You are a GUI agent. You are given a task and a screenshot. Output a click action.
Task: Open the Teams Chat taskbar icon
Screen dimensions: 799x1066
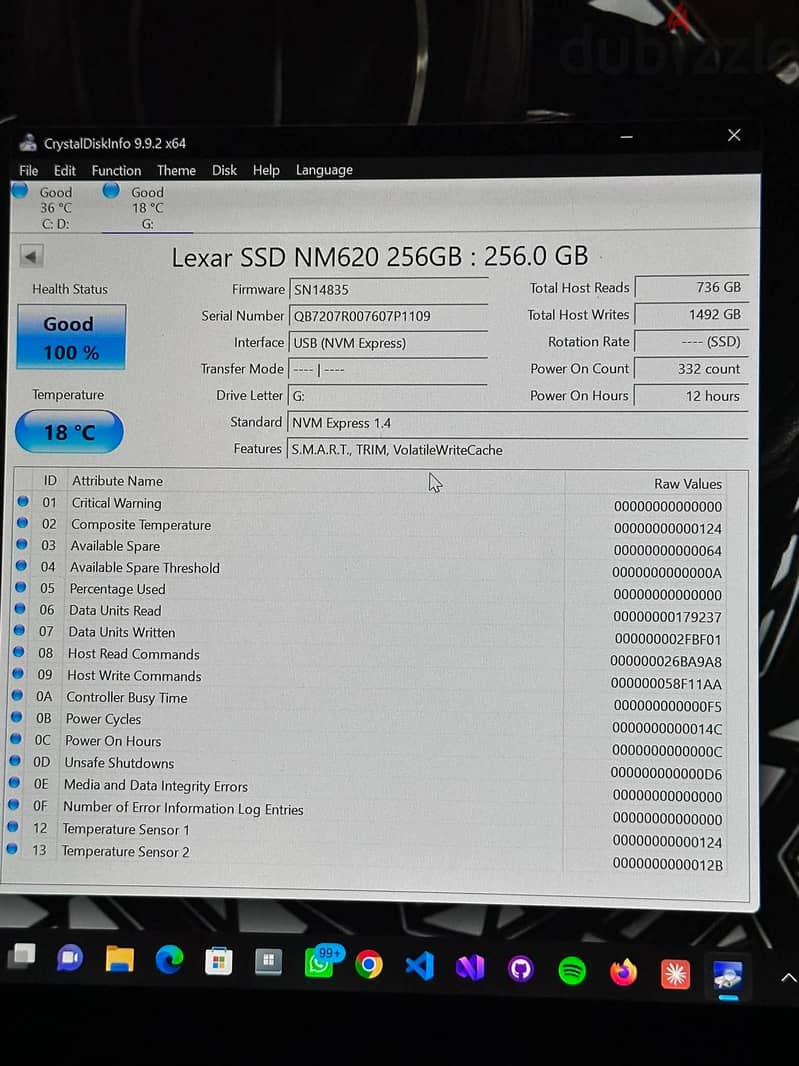69,958
